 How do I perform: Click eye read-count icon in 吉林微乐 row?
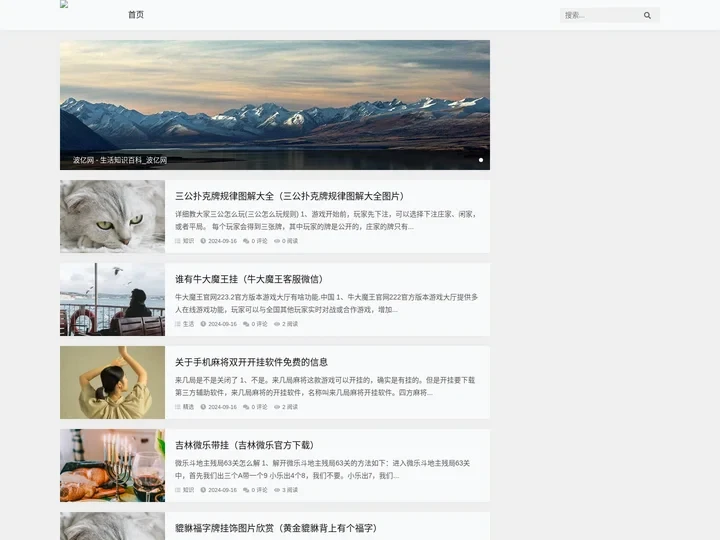277,490
